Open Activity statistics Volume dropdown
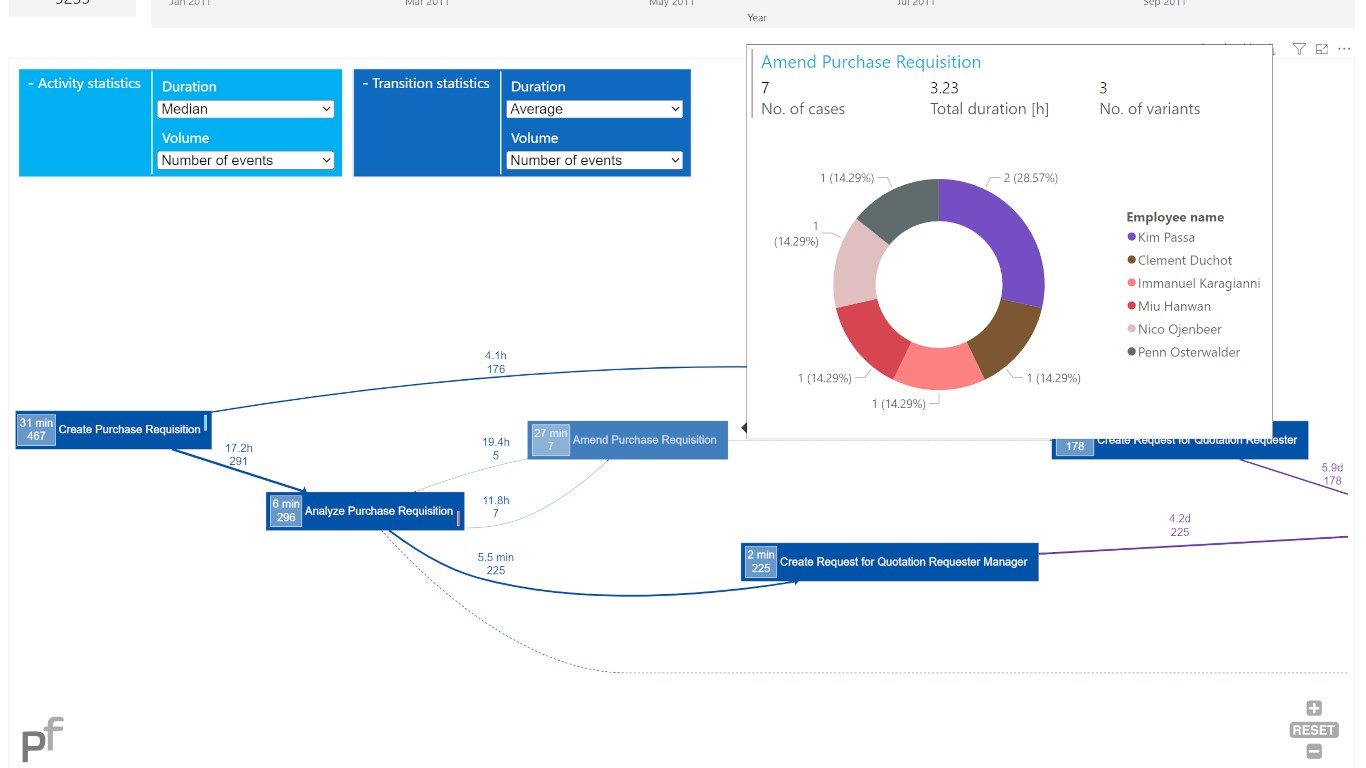The width and height of the screenshot is (1366, 768). pos(246,160)
